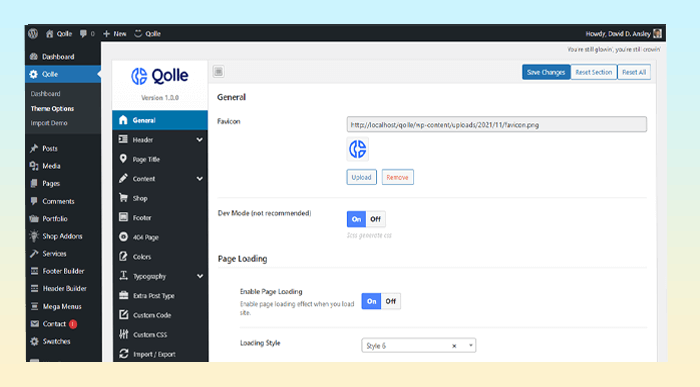Turn Enable Page Loading Off

tap(391, 301)
